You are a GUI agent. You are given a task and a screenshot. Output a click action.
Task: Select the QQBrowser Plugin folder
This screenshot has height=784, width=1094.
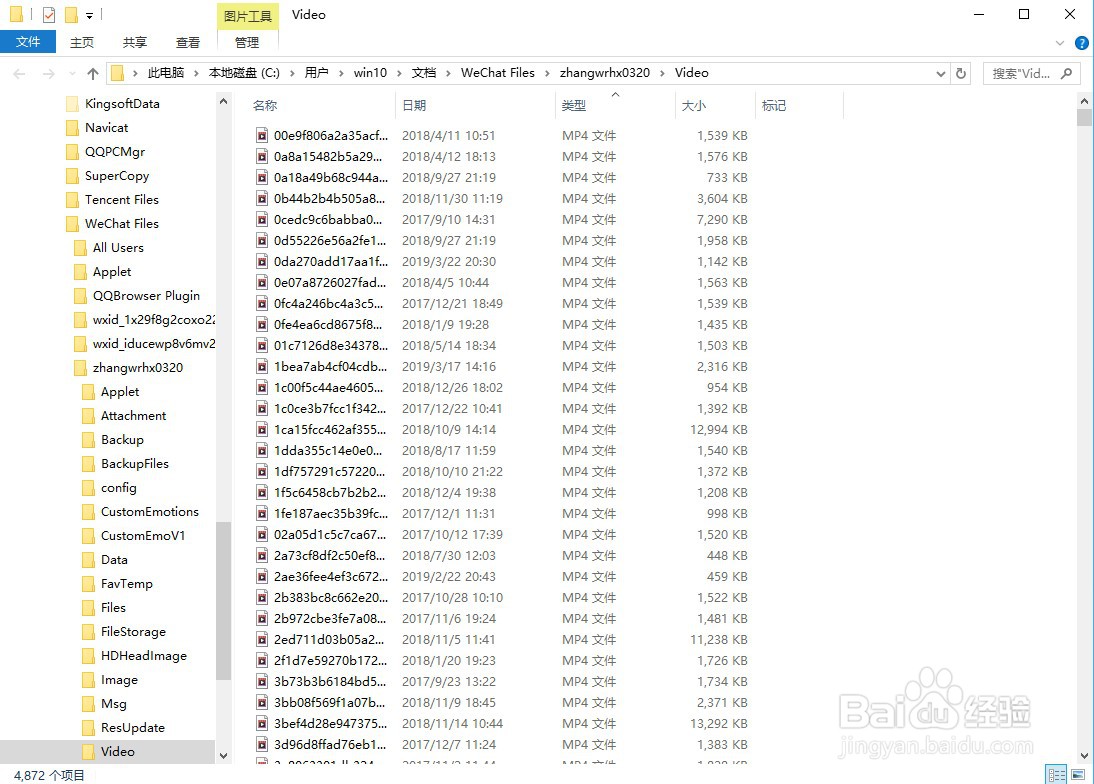[x=146, y=296]
